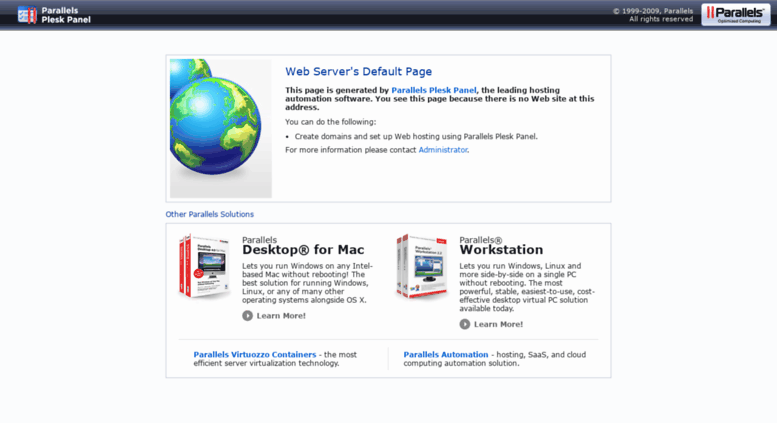
Task: Click arrow icon beside Desktop for Mac Learn More
Action: click(247, 316)
